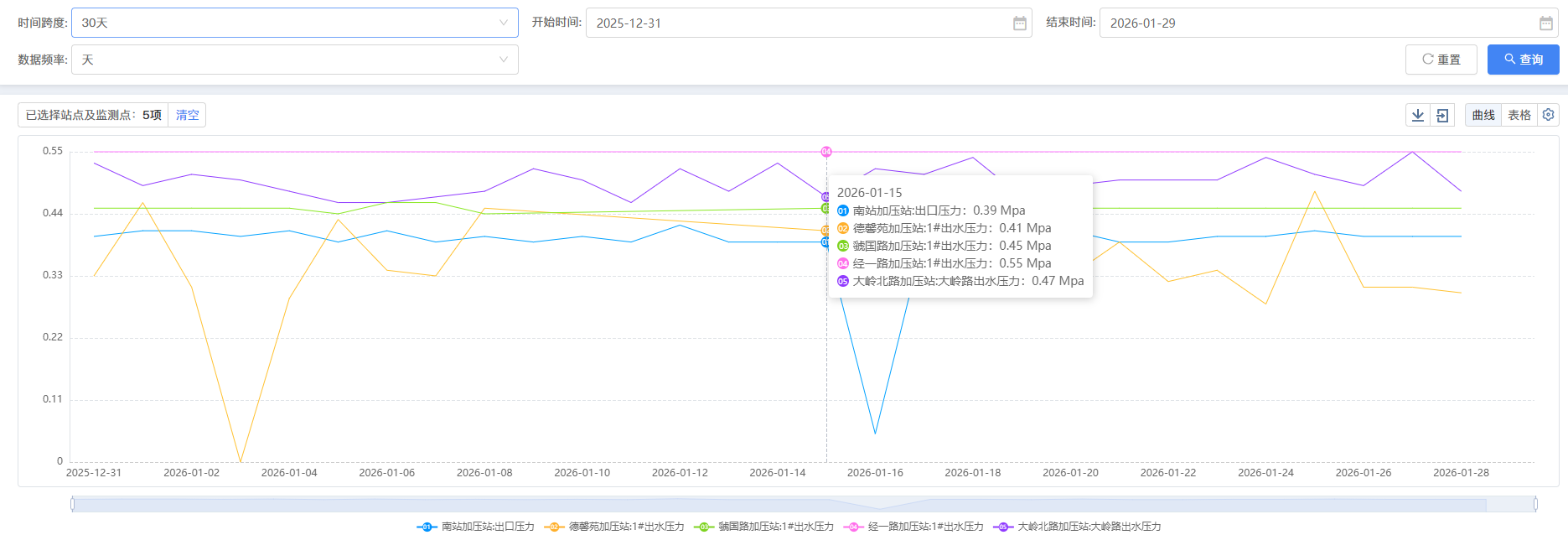Open chart settings gear icon

click(x=1548, y=115)
